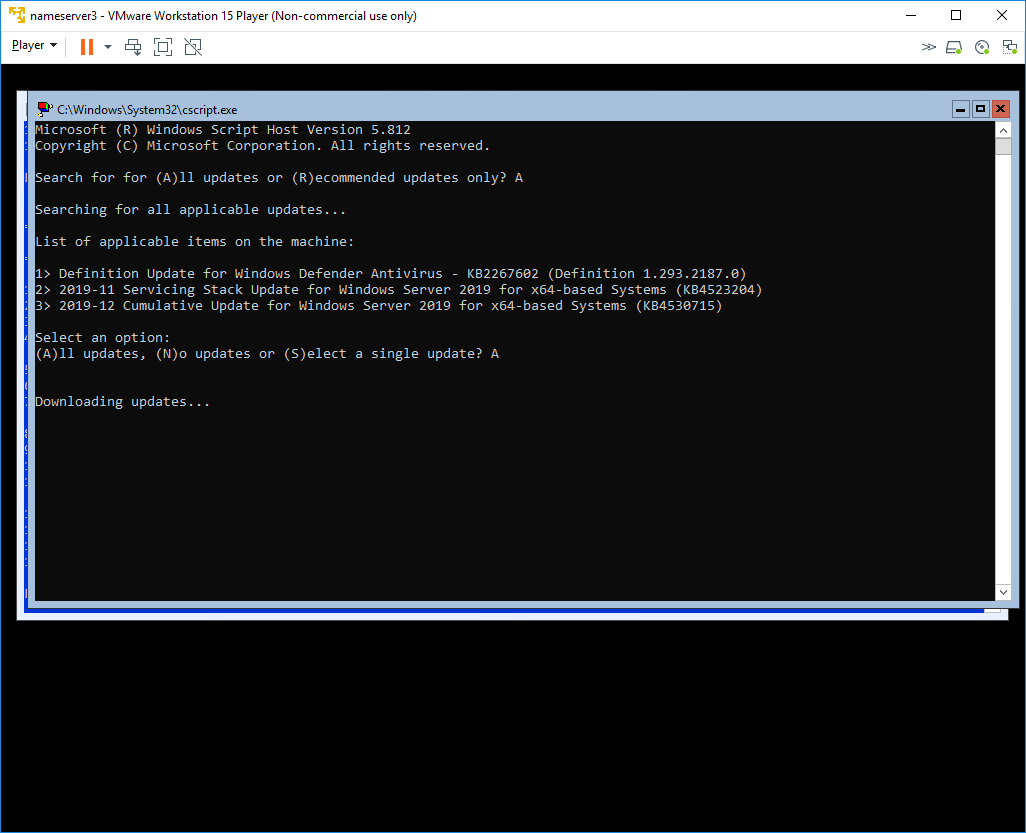
Task: Toggle Unity mode icon
Action: [193, 46]
